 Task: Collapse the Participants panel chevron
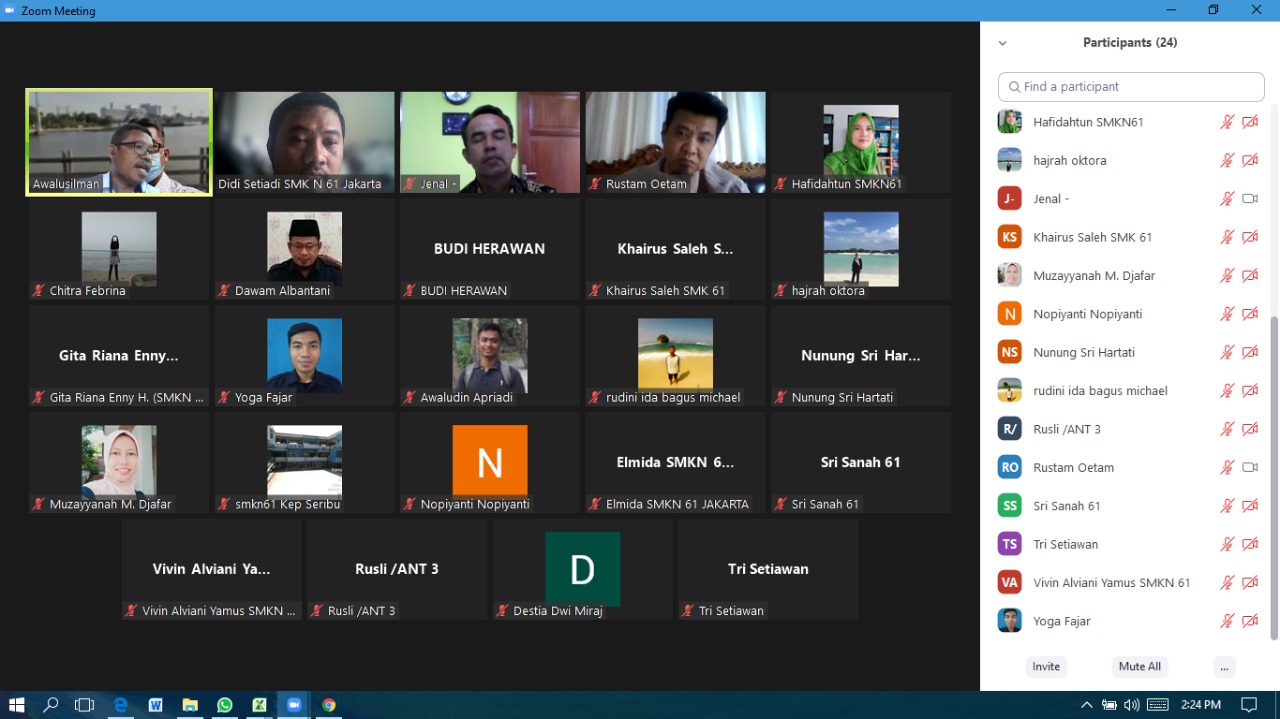pyautogui.click(x=1003, y=43)
